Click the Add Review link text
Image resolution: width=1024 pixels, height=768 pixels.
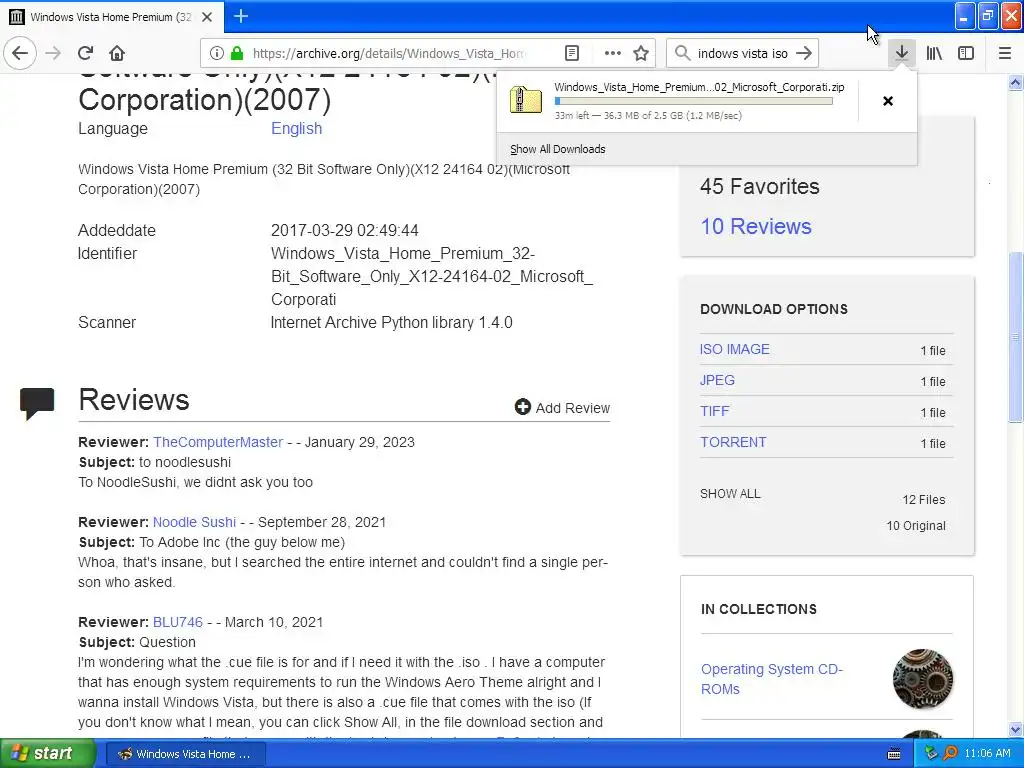(573, 408)
